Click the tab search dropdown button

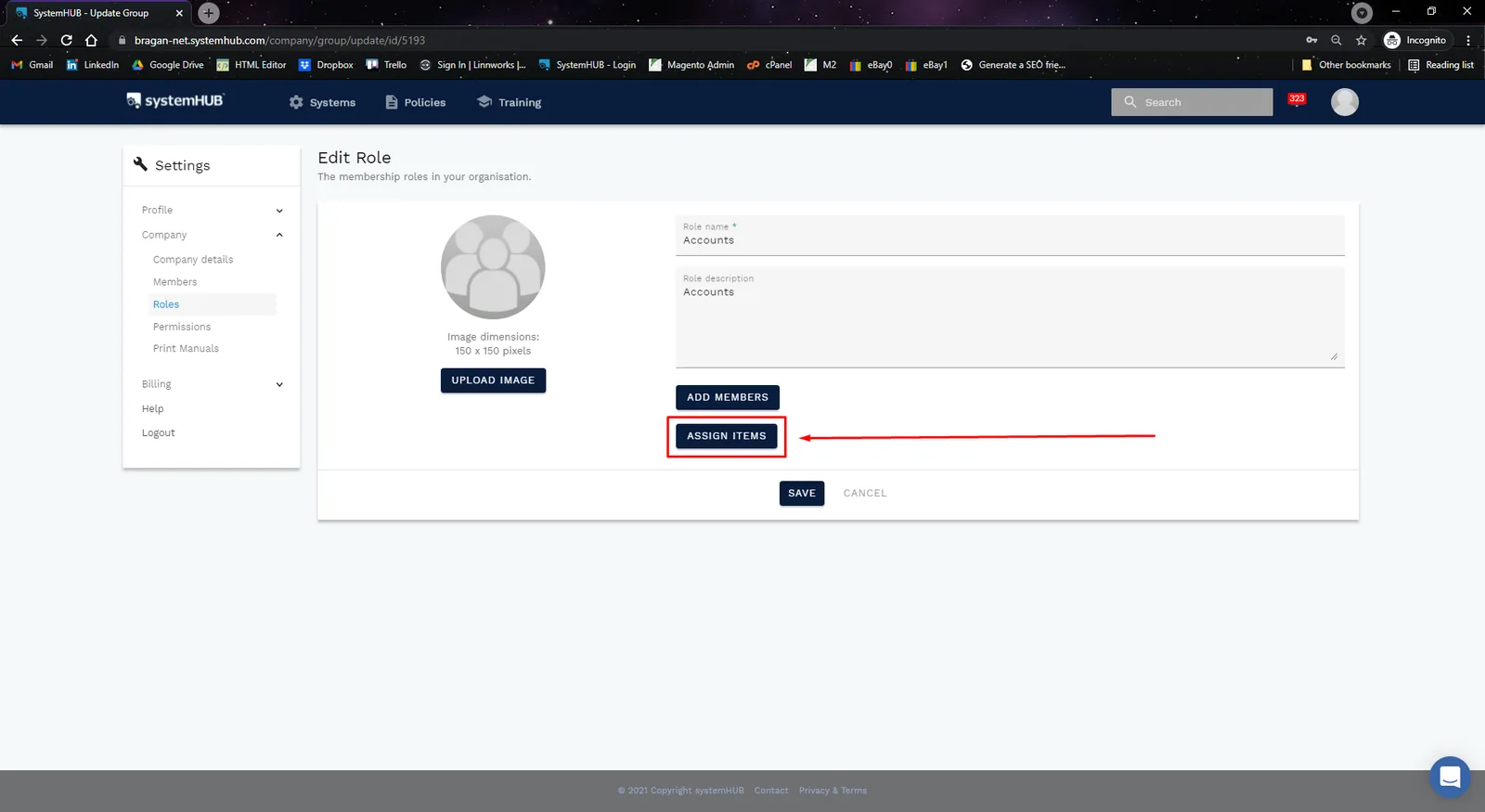[x=1362, y=13]
